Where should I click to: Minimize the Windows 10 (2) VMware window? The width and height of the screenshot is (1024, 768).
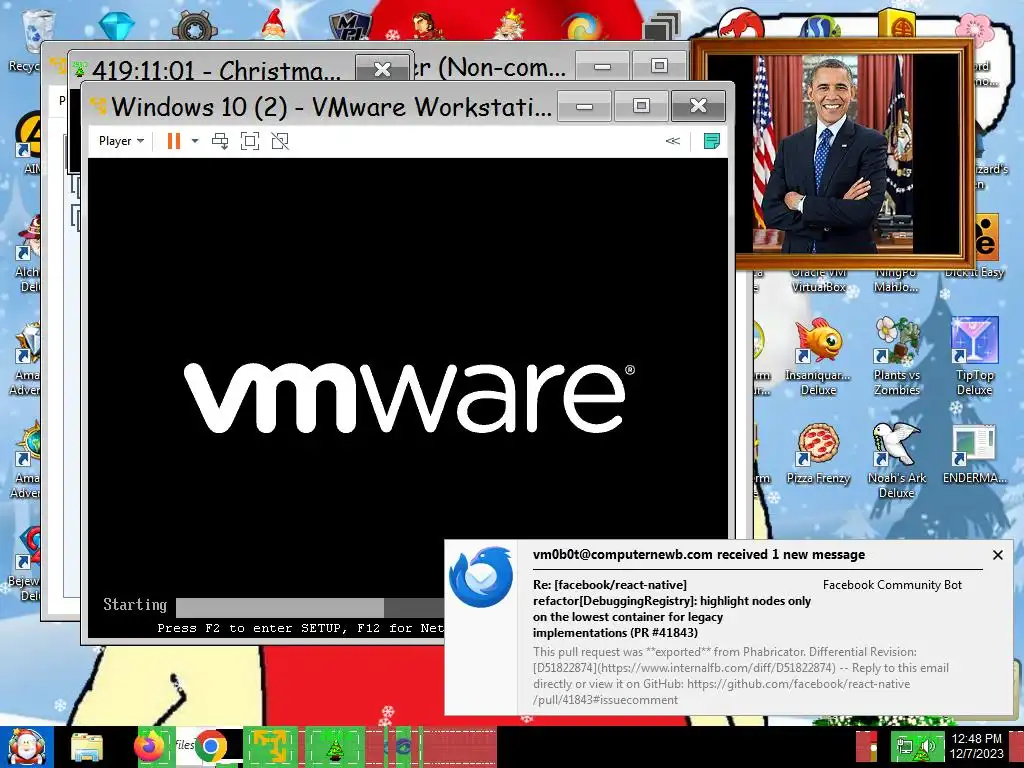584,106
